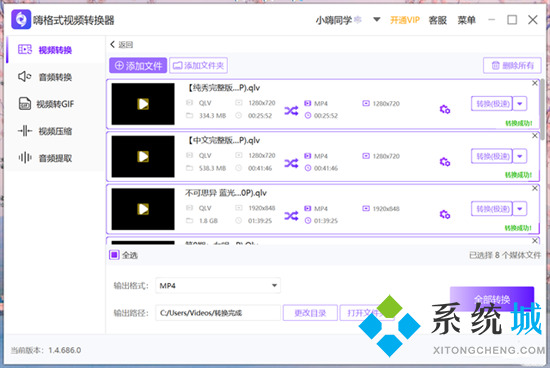This screenshot has width=550, height=368.
Task: Expand convert mode dropdown in 纯秀完整版 row
Action: pyautogui.click(x=520, y=104)
